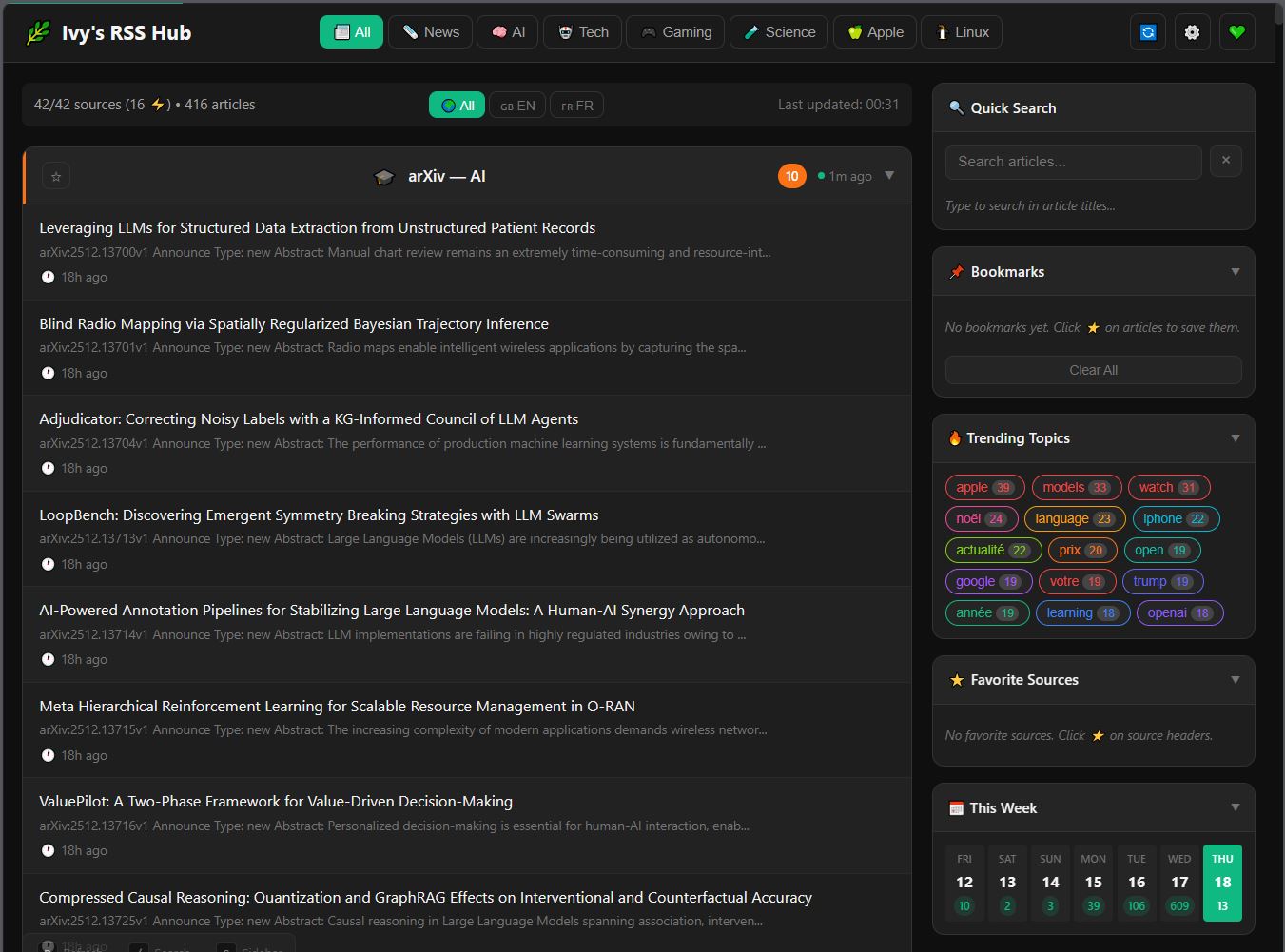Select the actualité trending topic tag

coord(993,550)
